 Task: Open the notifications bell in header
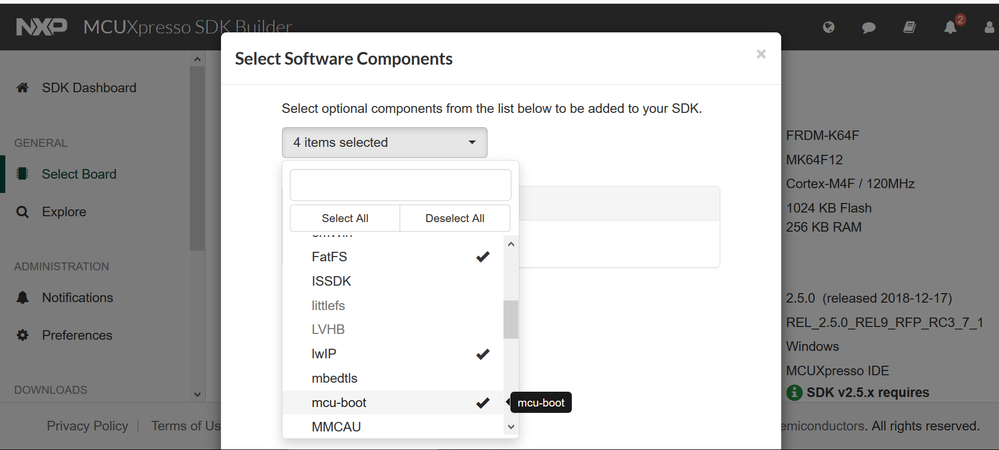950,27
